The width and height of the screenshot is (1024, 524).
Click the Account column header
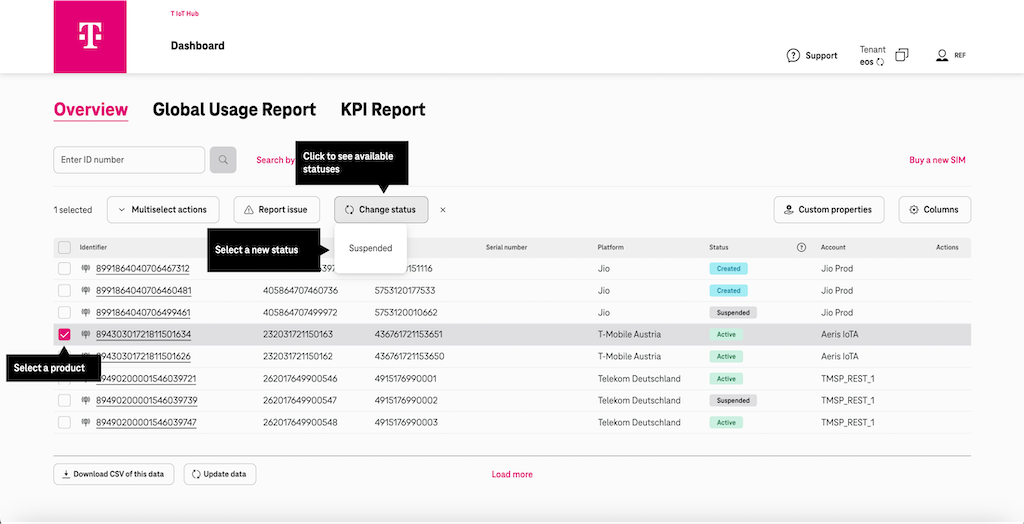[833, 248]
